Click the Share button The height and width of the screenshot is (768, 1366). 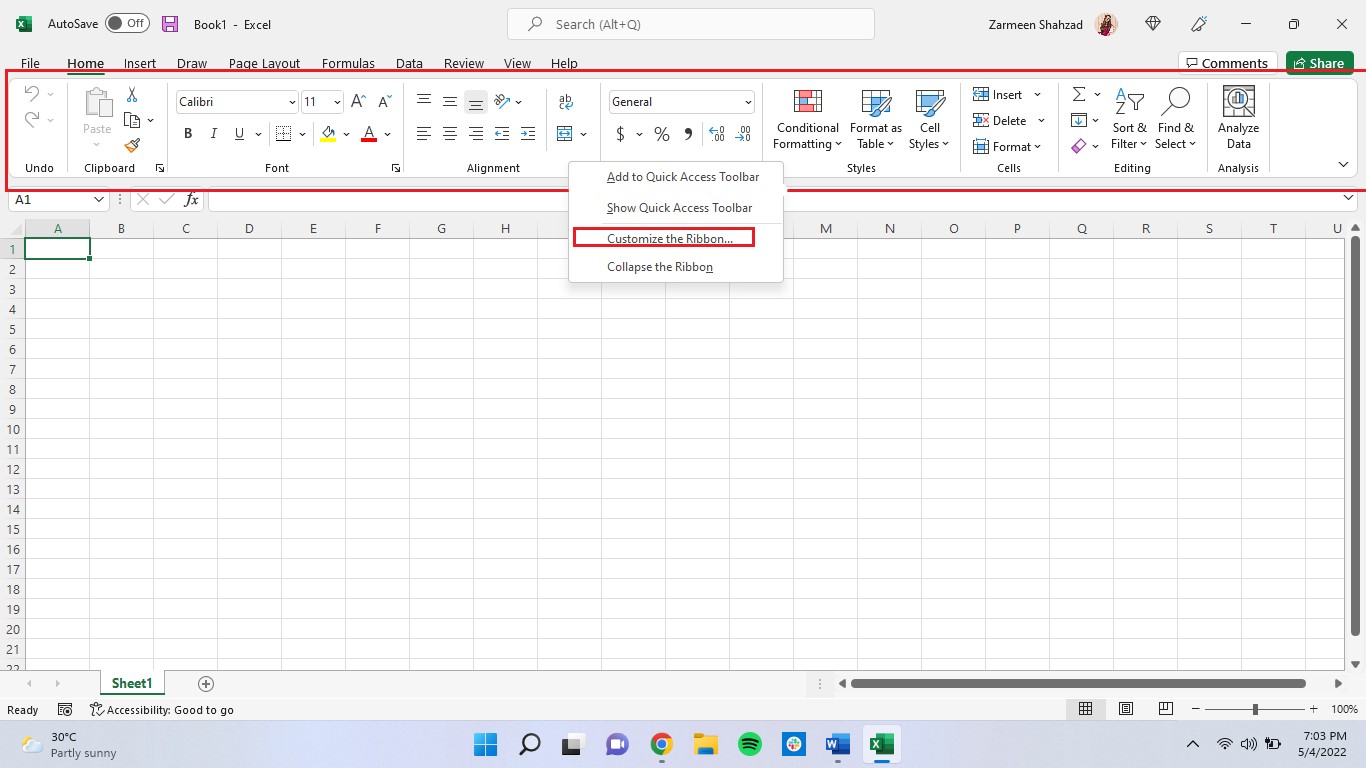1319,62
